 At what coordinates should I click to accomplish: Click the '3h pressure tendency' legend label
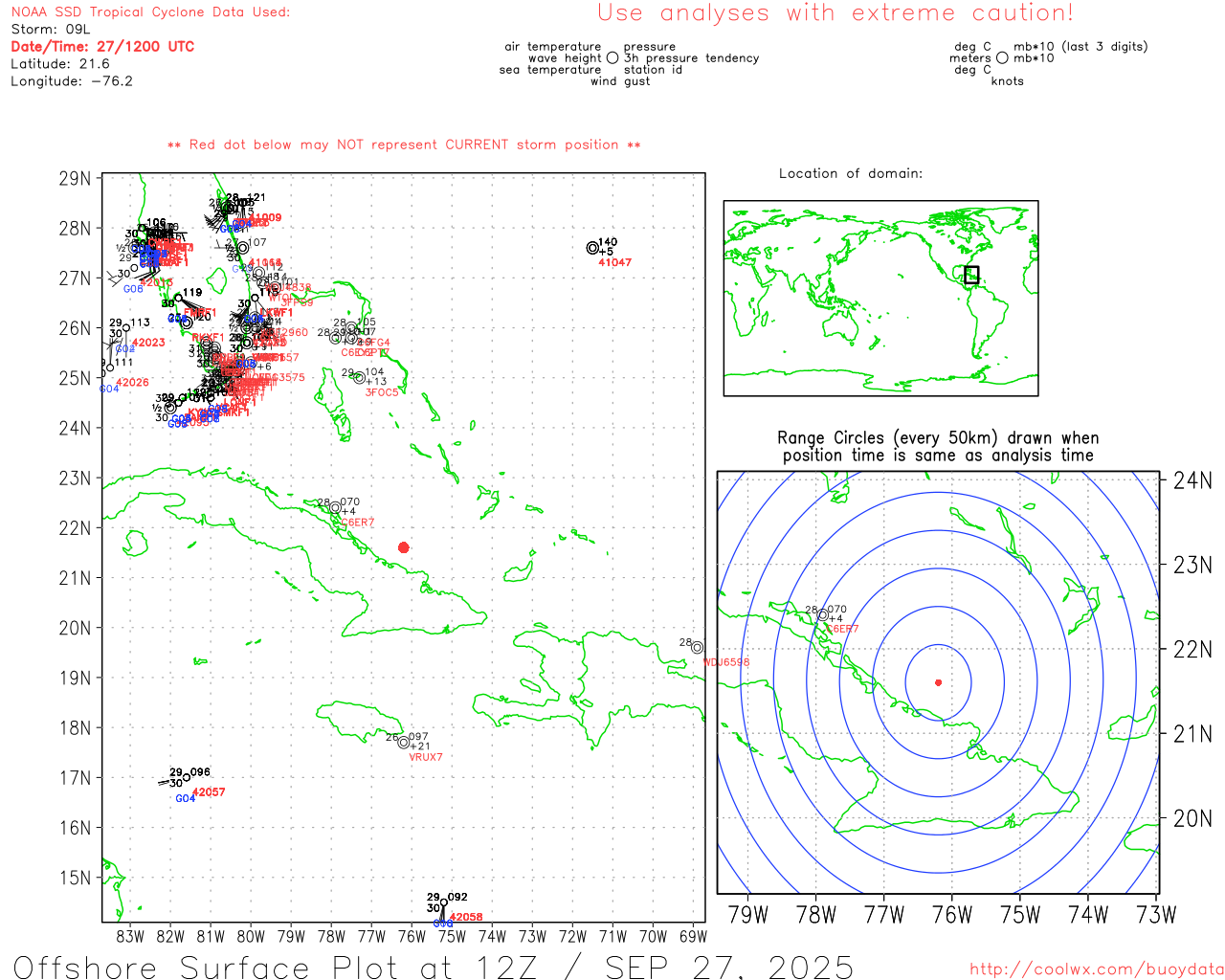pyautogui.click(x=691, y=58)
